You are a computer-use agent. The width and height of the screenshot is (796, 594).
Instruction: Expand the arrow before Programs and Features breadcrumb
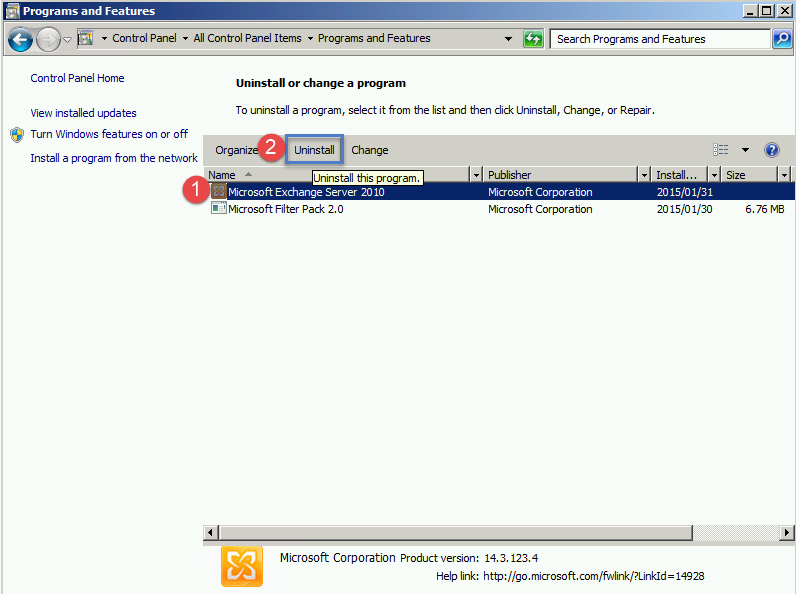point(310,38)
